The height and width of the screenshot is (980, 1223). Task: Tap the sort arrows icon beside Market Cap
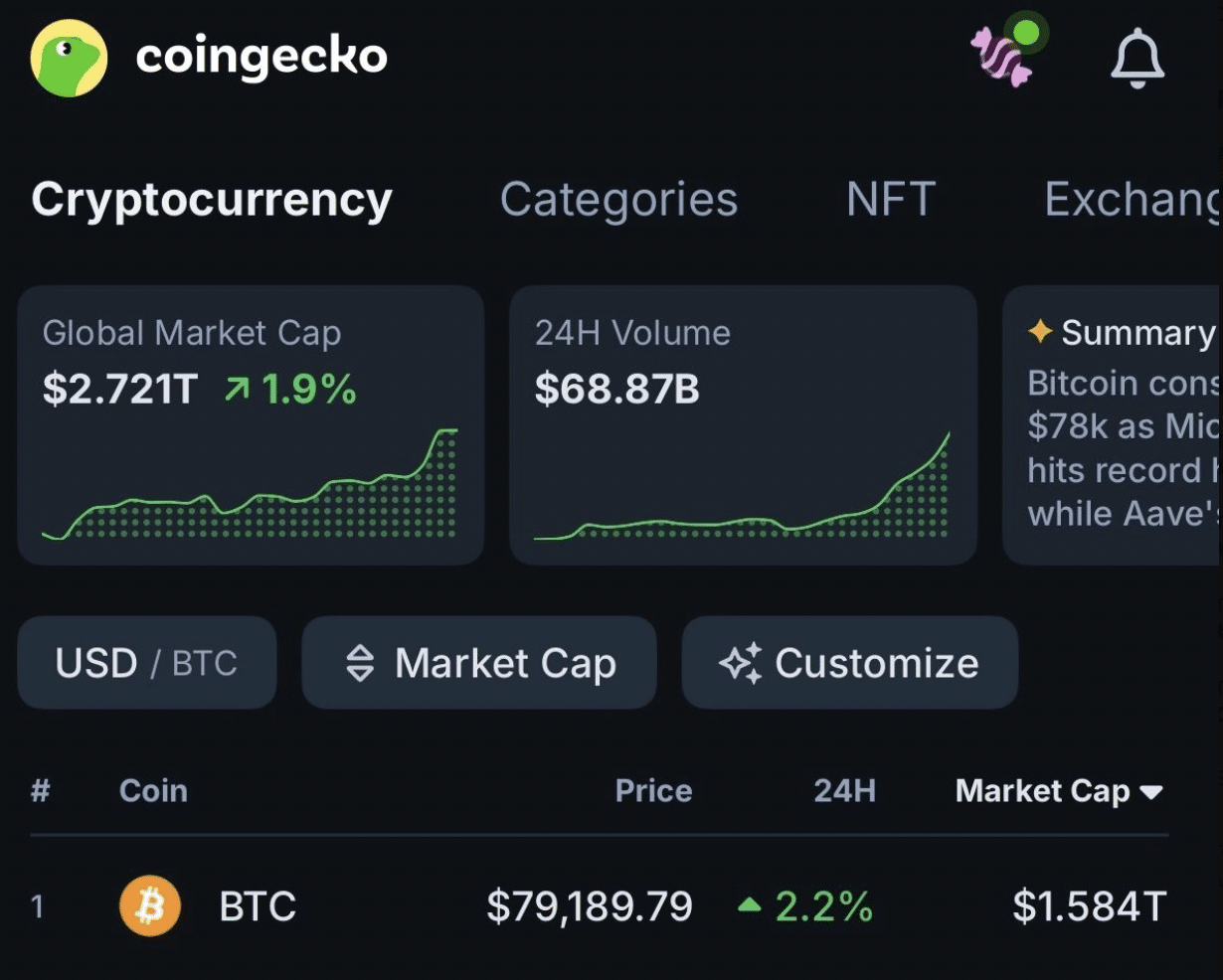tap(361, 662)
